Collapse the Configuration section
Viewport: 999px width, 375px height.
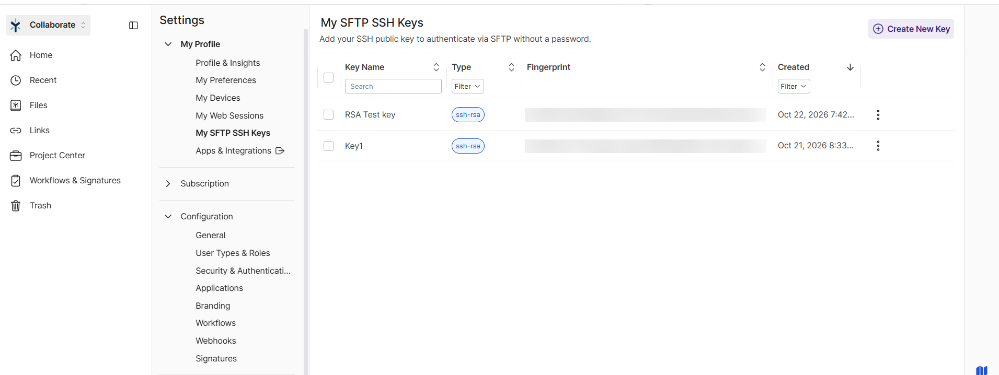[168, 216]
